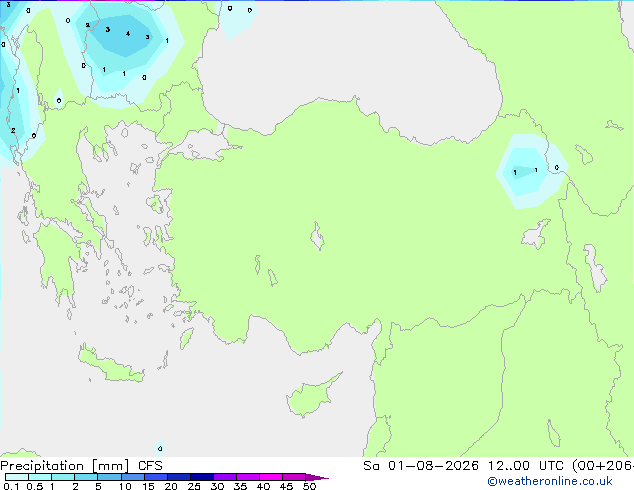Pick legend swatch between 10 and 15

[133, 477]
